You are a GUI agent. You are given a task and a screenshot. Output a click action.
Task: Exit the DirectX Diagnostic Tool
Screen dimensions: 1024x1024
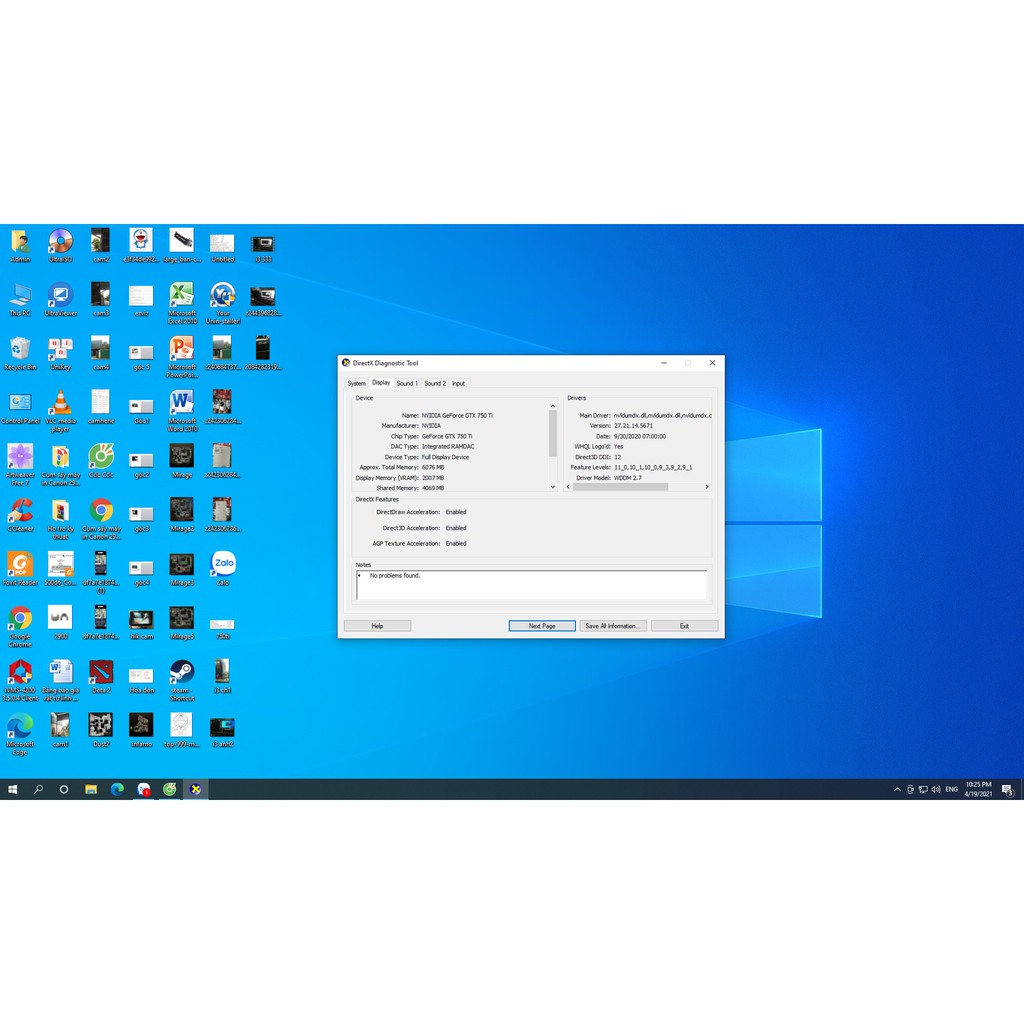coord(684,626)
